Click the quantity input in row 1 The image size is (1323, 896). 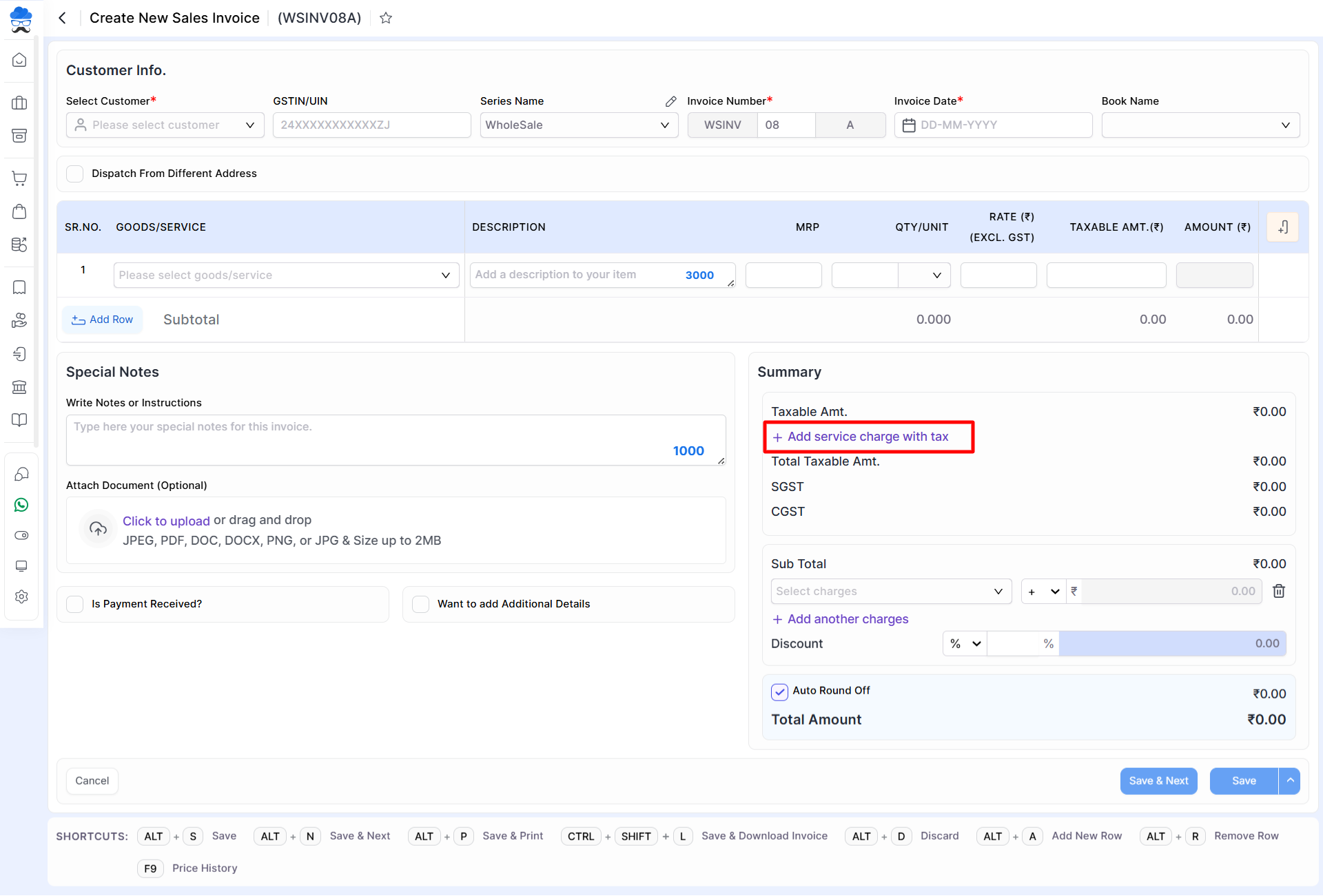click(865, 275)
